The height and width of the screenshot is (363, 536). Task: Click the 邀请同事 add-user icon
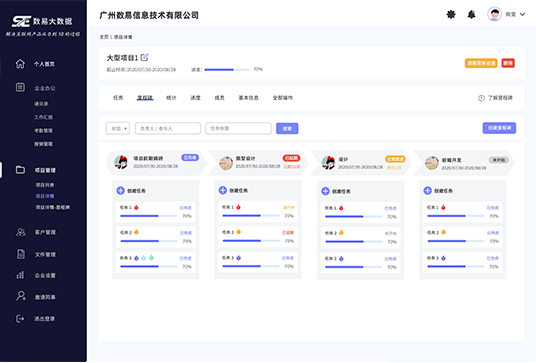point(21,296)
